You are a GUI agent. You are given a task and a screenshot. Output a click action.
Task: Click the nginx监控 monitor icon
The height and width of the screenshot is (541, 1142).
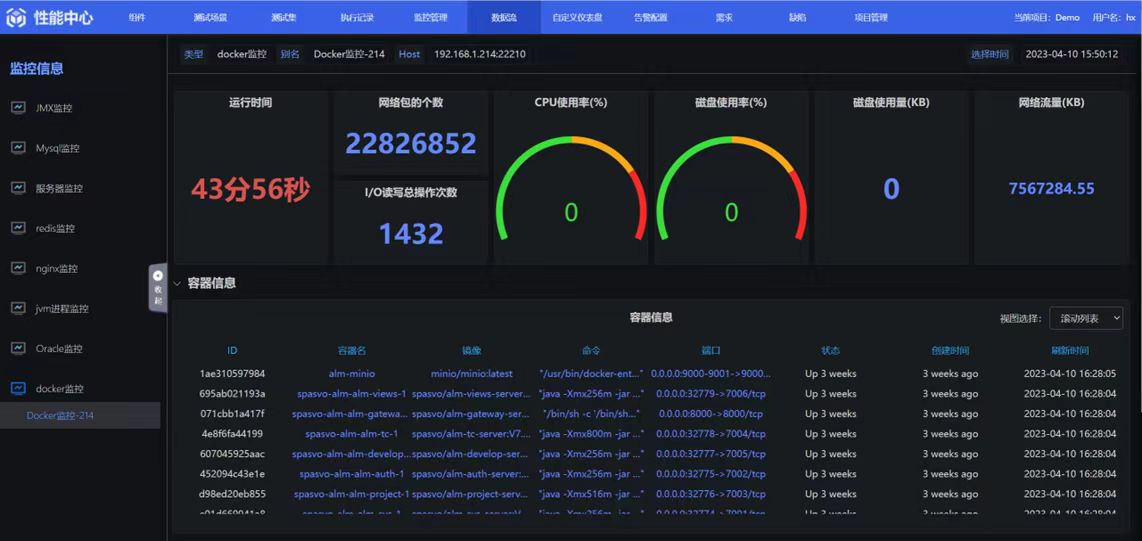pyautogui.click(x=18, y=268)
